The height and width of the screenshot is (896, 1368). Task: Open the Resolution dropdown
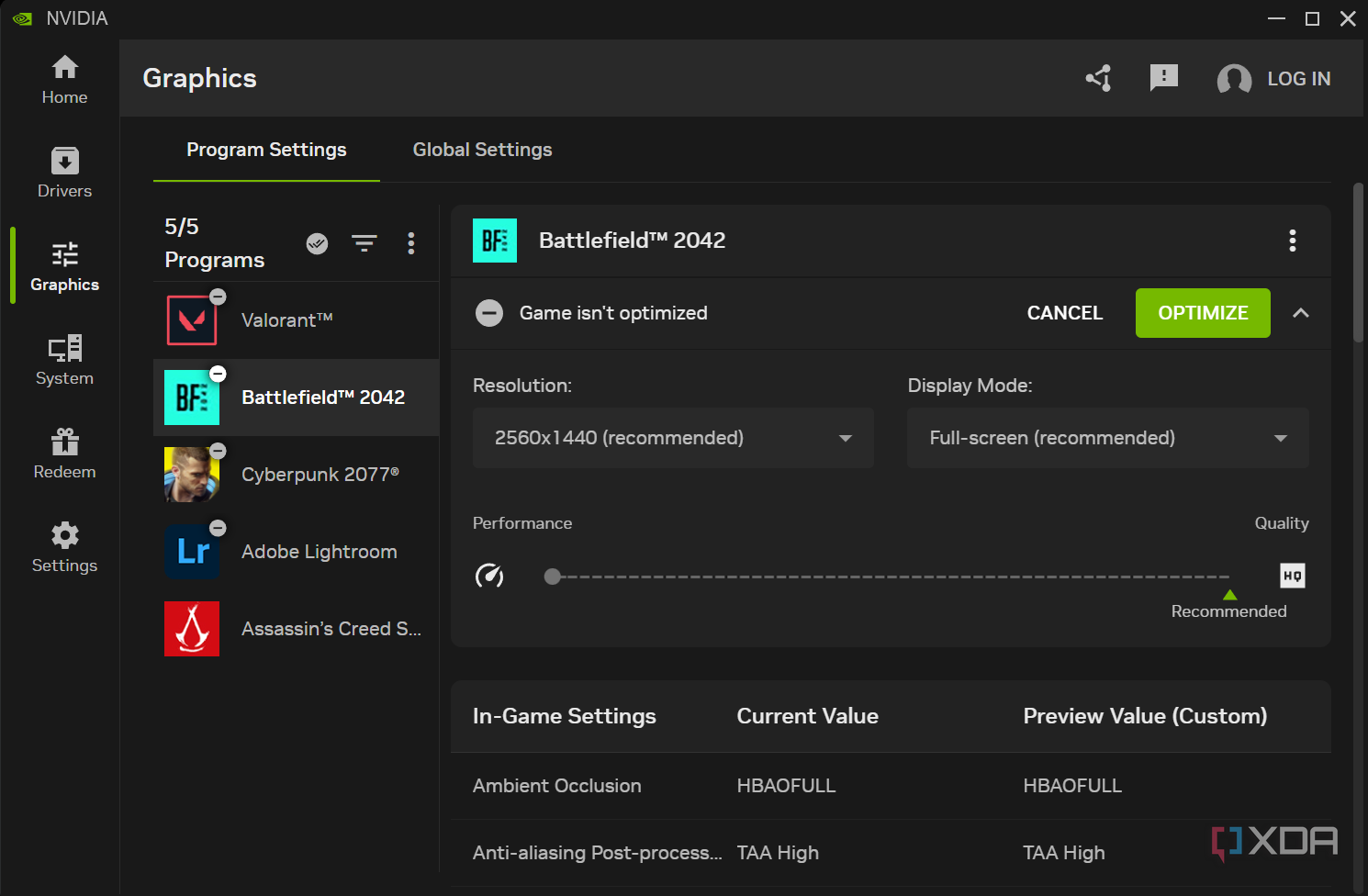pos(672,438)
